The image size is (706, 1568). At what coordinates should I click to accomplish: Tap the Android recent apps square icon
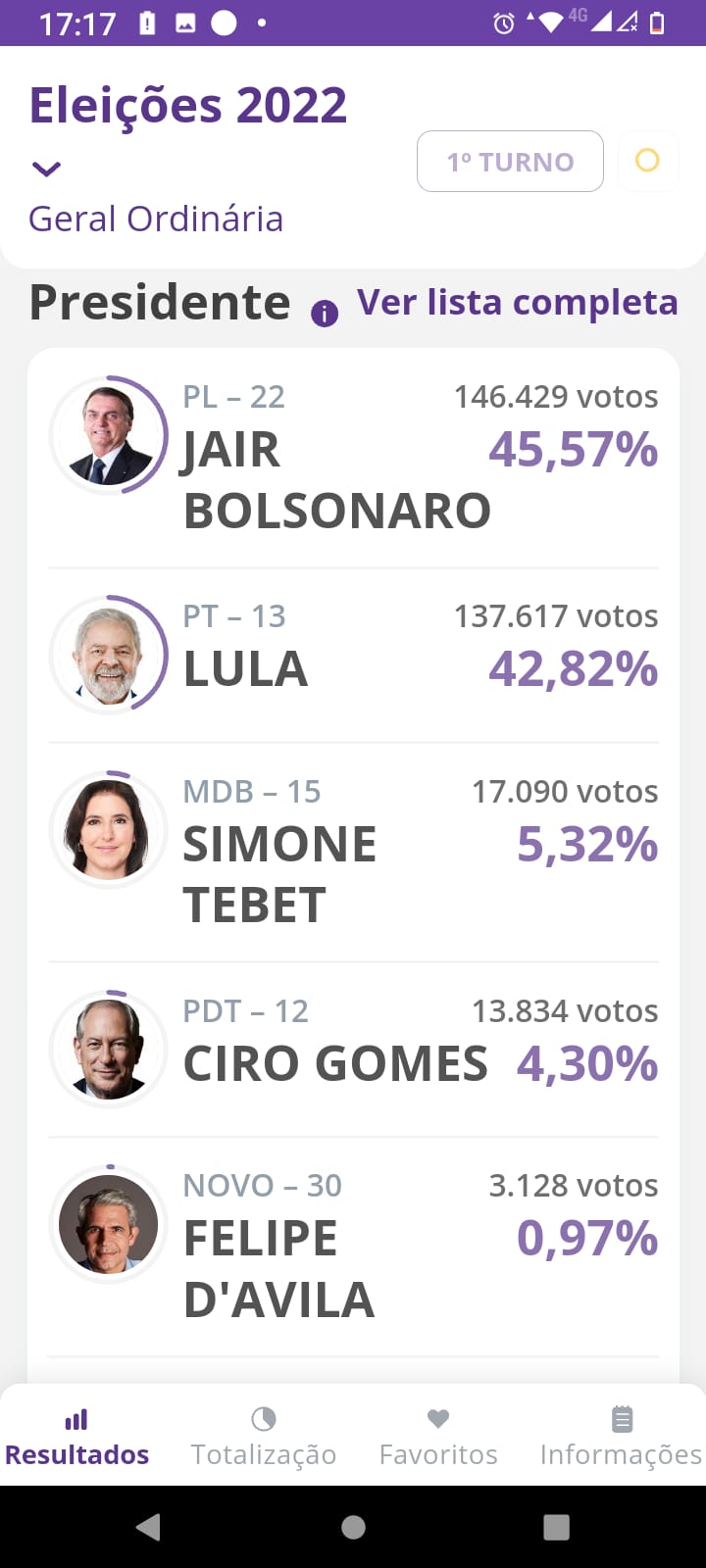tap(557, 1527)
